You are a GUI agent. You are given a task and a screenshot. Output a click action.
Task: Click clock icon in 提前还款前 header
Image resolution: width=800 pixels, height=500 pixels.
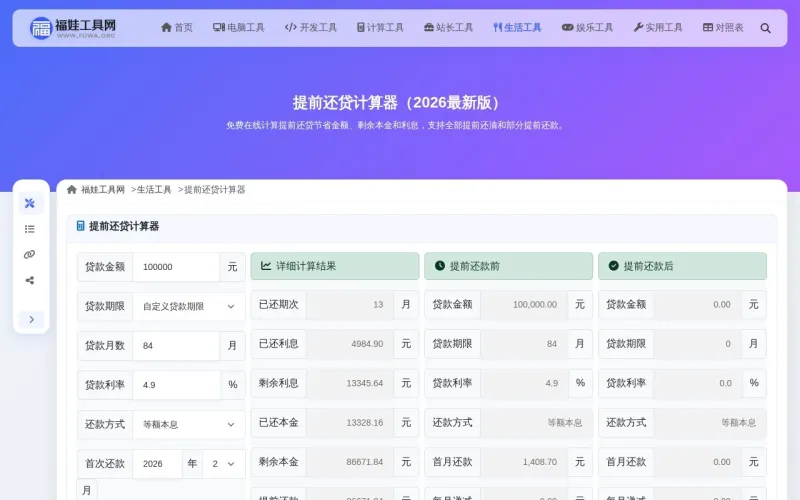coord(440,266)
